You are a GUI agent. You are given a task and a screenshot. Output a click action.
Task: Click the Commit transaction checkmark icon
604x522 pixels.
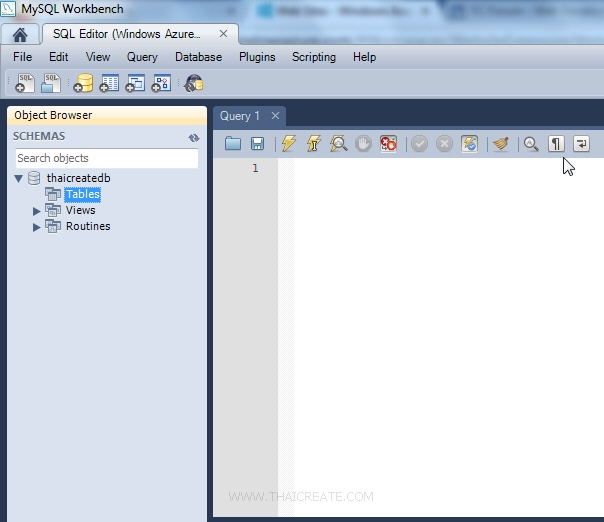419,144
